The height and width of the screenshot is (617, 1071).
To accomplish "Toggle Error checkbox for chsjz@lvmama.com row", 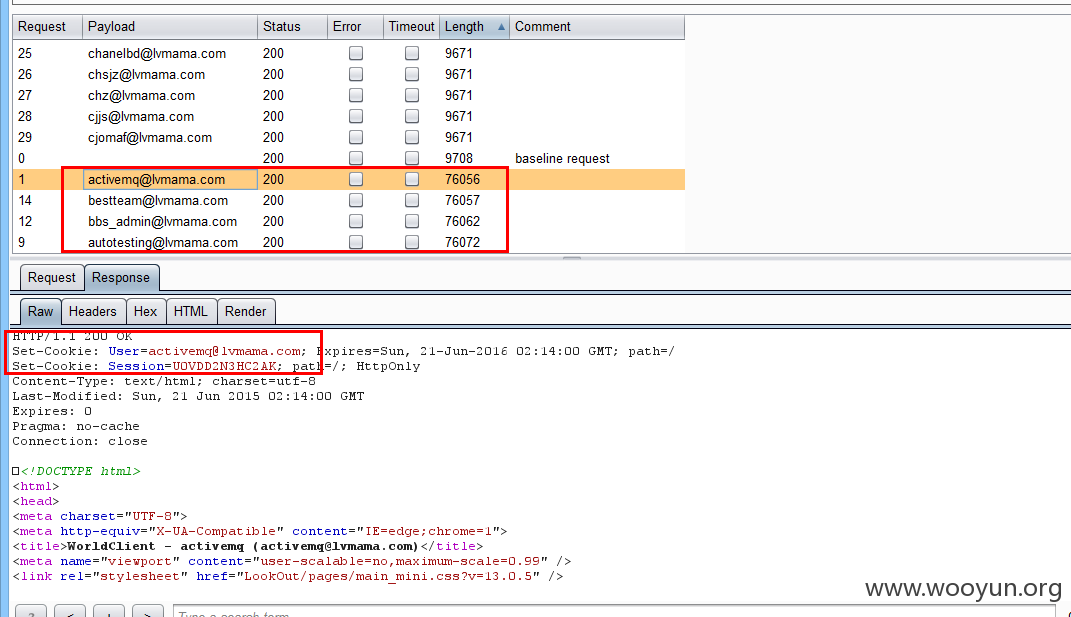I will 356,74.
